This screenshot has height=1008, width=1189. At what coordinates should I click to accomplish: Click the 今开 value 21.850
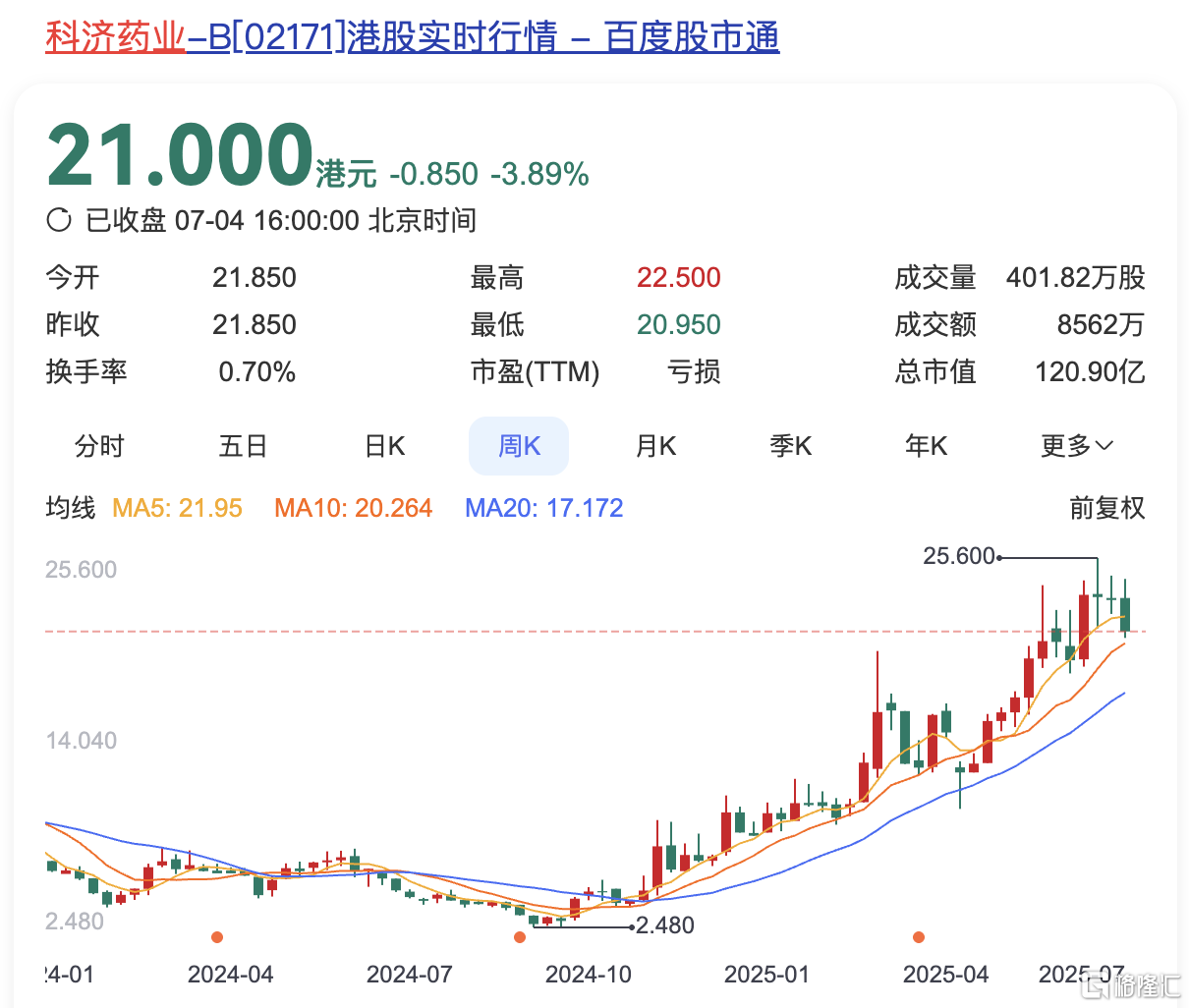255,278
